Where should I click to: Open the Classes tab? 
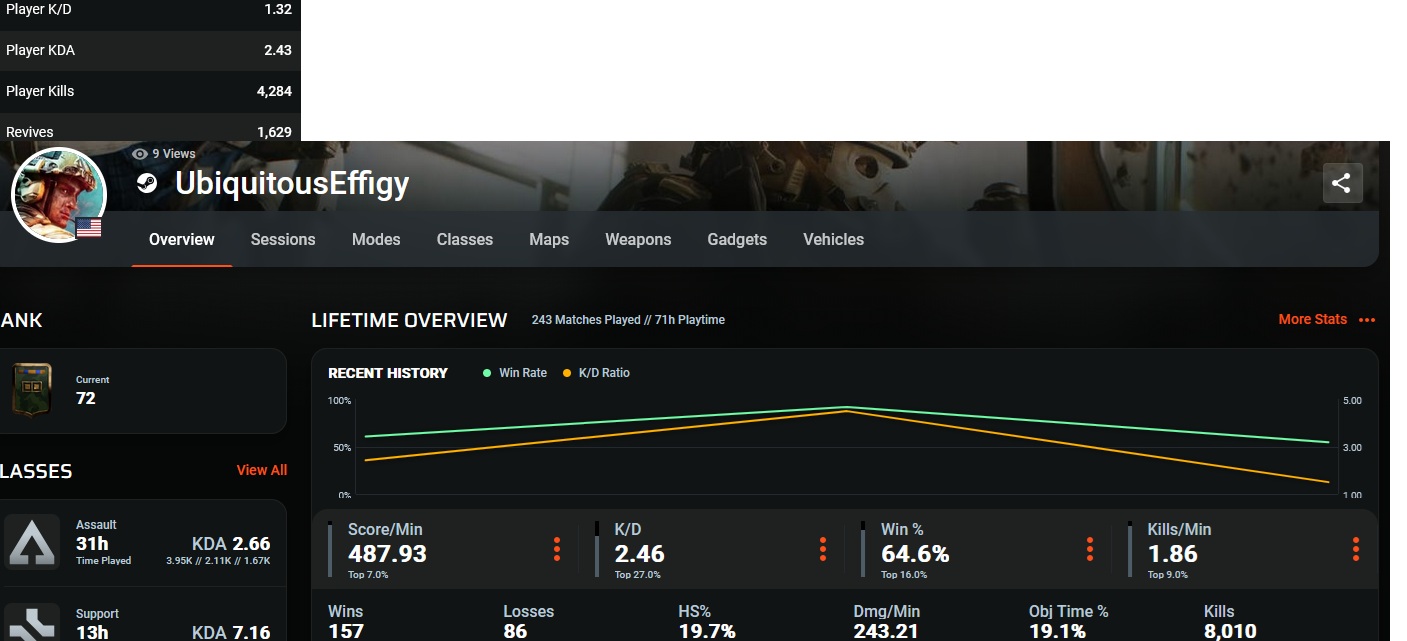point(465,239)
